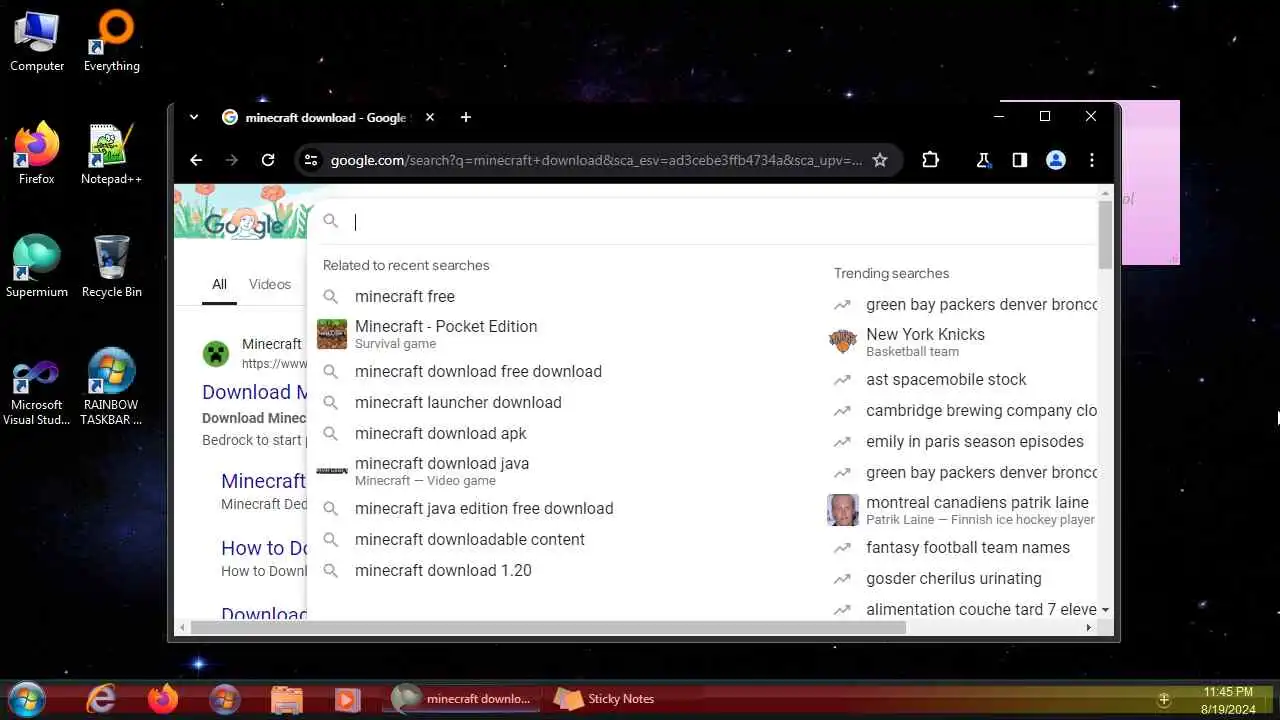Open Firefox from the taskbar
Image resolution: width=1280 pixels, height=720 pixels.
tap(163, 699)
